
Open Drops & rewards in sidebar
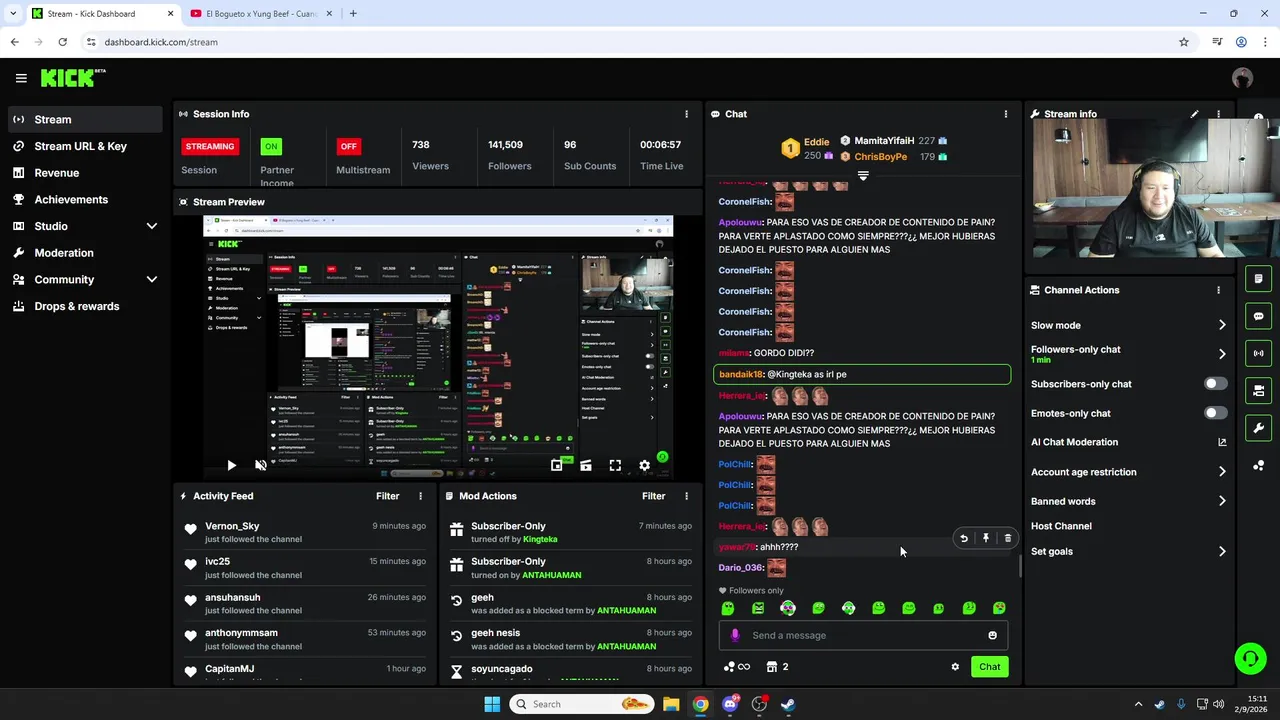pyautogui.click(x=85, y=306)
